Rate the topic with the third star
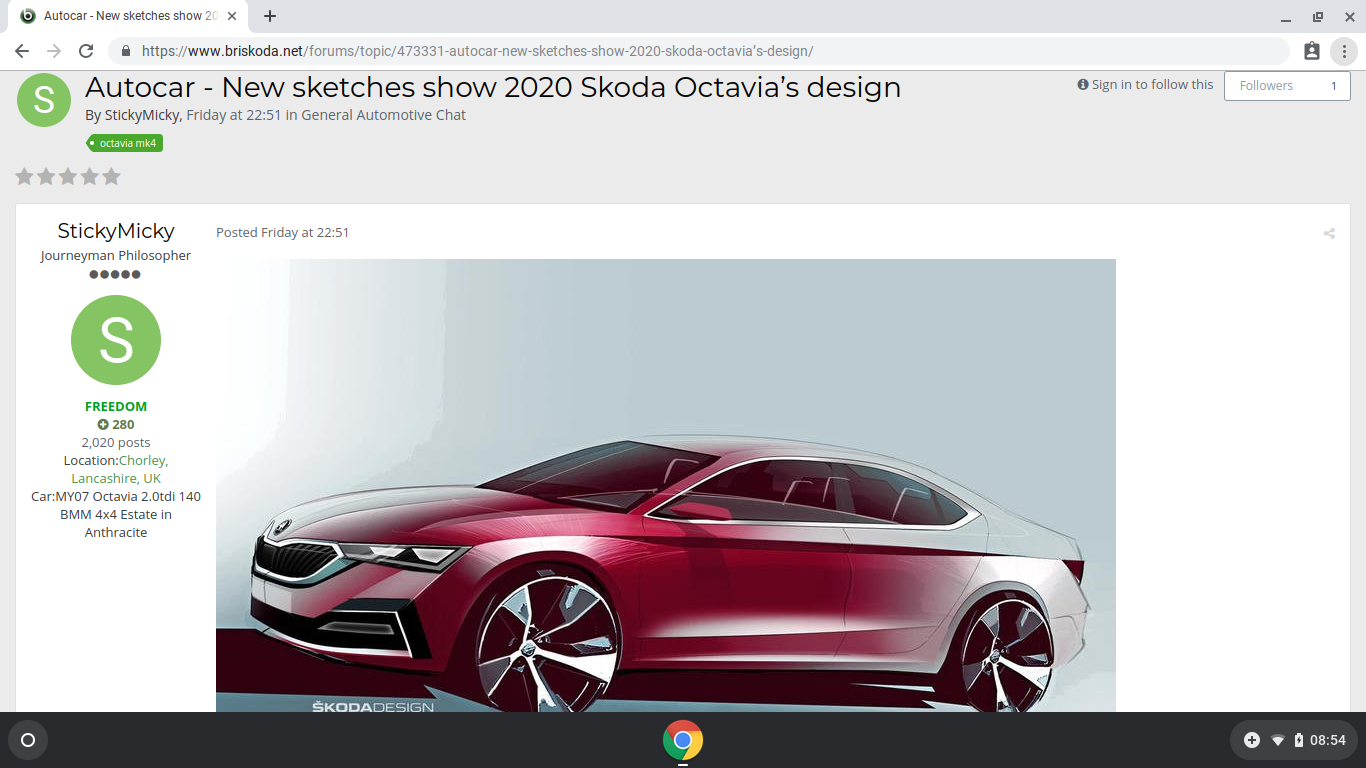Viewport: 1366px width, 768px height. coord(68,177)
